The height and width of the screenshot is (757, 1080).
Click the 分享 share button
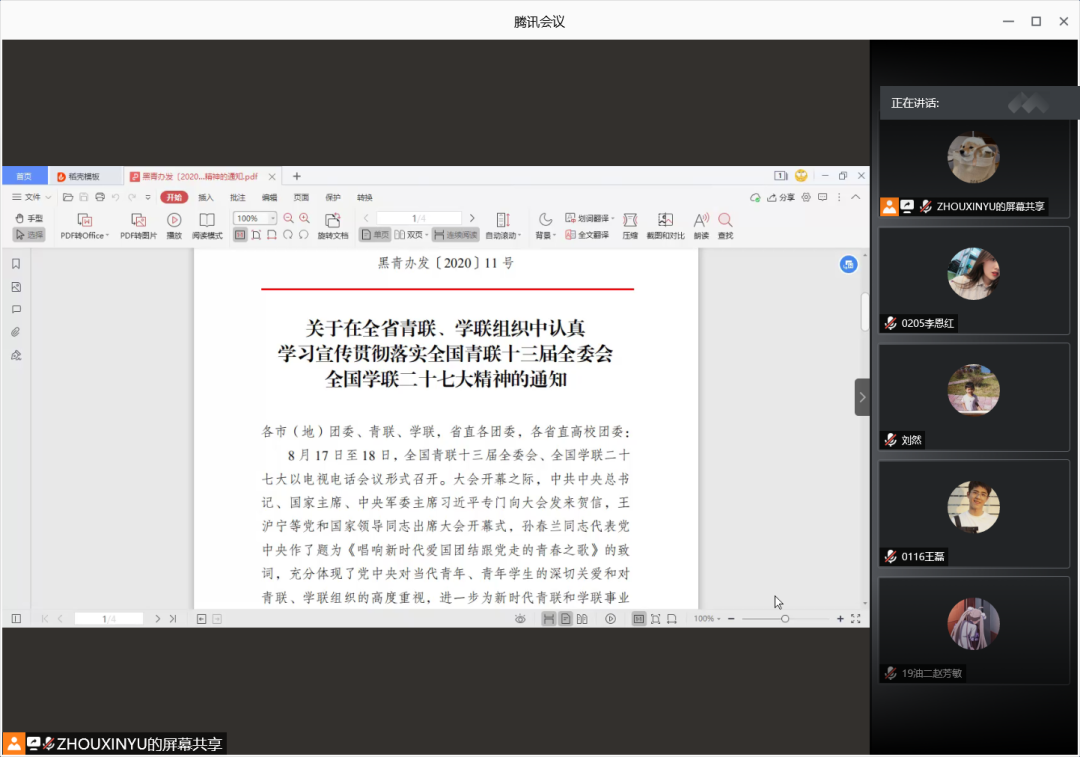781,197
